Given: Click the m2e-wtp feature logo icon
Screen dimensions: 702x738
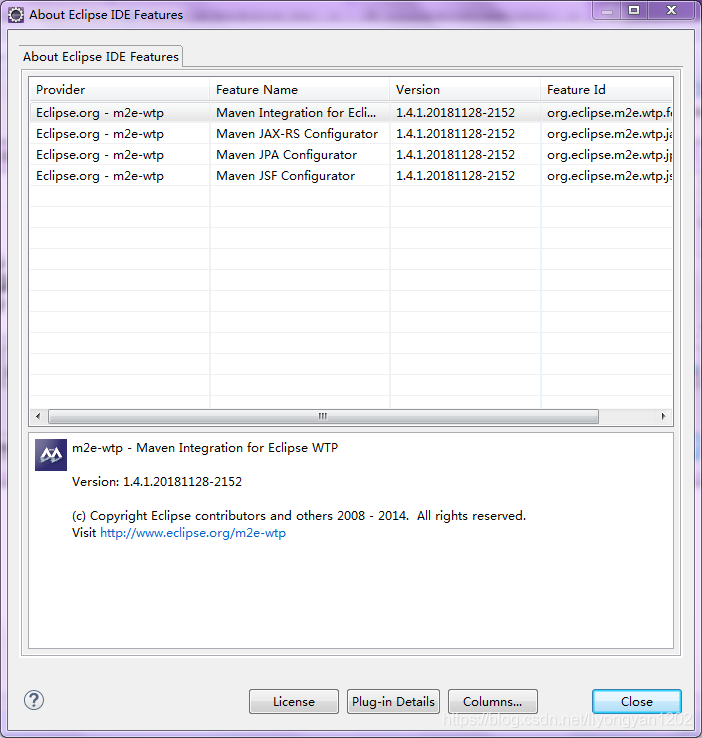Looking at the screenshot, I should click(x=51, y=455).
